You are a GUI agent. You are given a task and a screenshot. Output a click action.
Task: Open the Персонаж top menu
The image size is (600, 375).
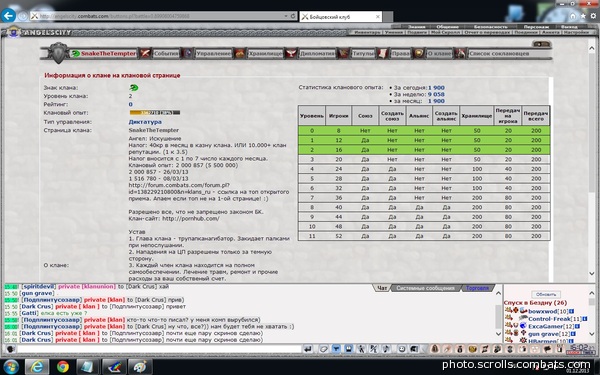pos(536,27)
